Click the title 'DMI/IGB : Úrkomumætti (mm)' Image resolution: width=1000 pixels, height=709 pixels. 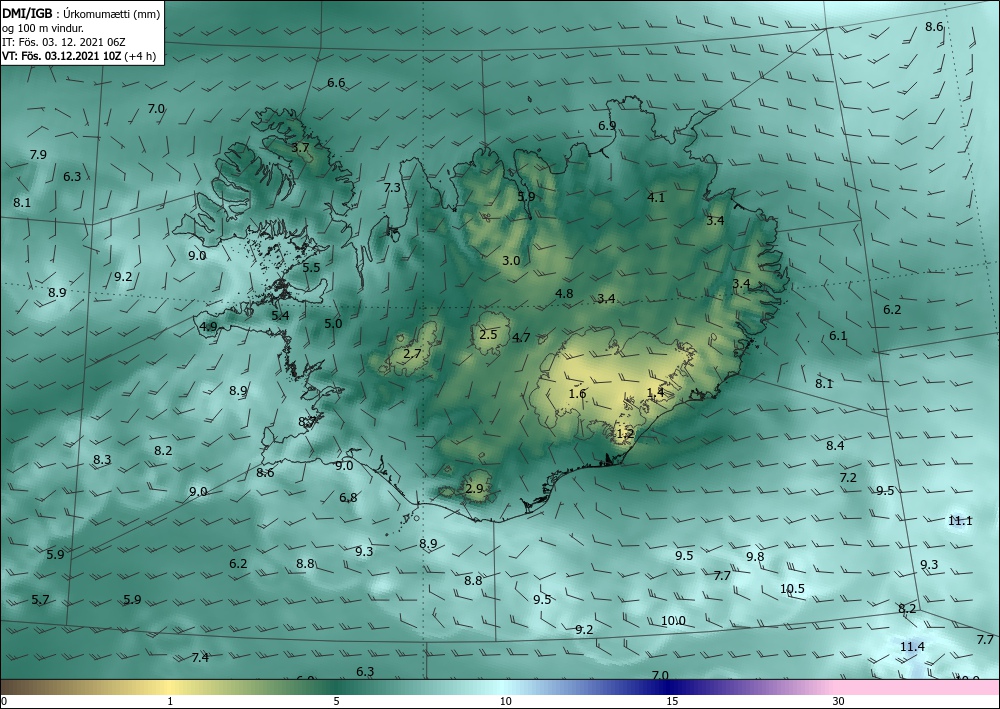pos(81,13)
